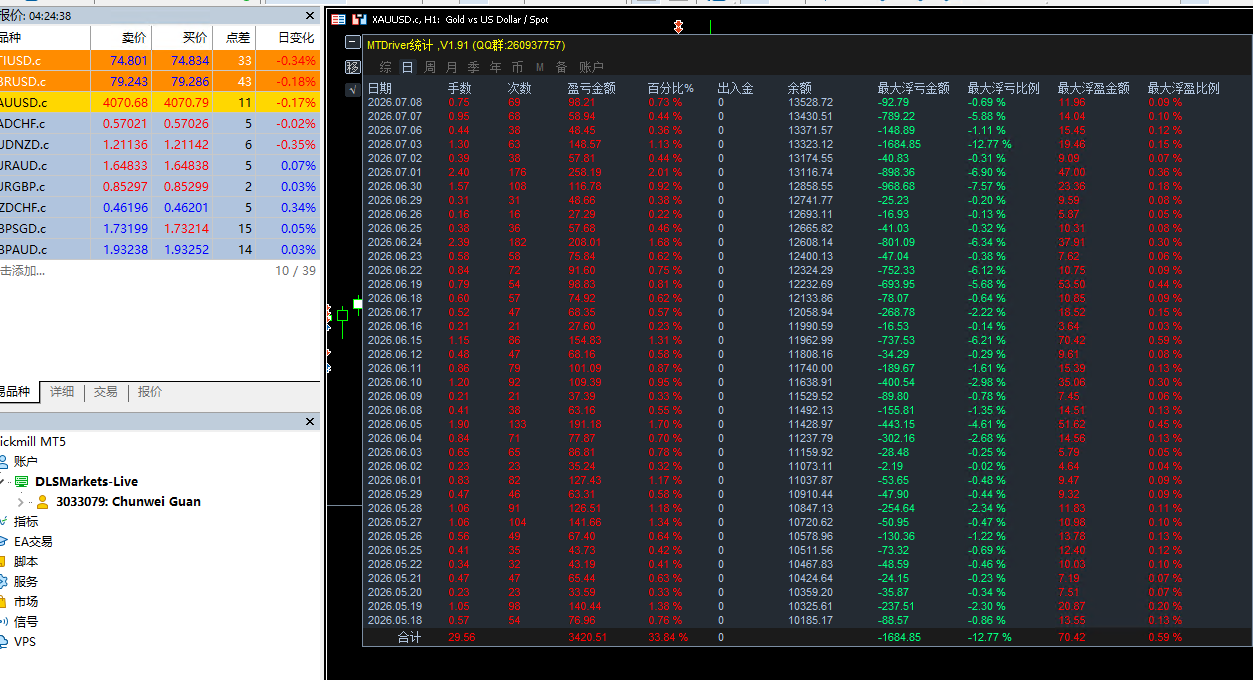Collapse MTDriver panel with the minus button
The image size is (1253, 680).
point(352,42)
